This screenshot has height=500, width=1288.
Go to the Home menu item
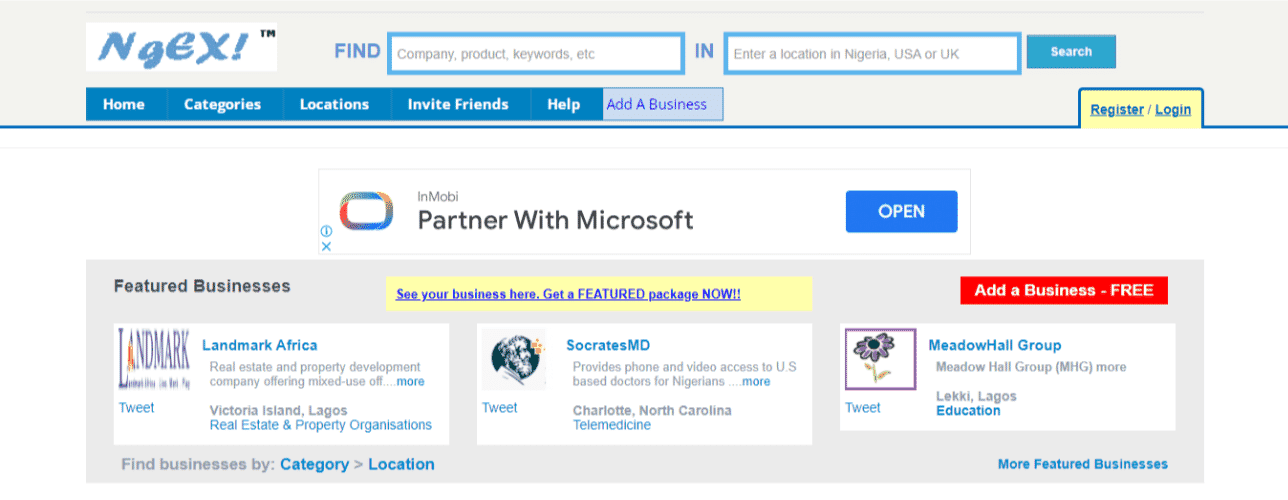click(124, 104)
